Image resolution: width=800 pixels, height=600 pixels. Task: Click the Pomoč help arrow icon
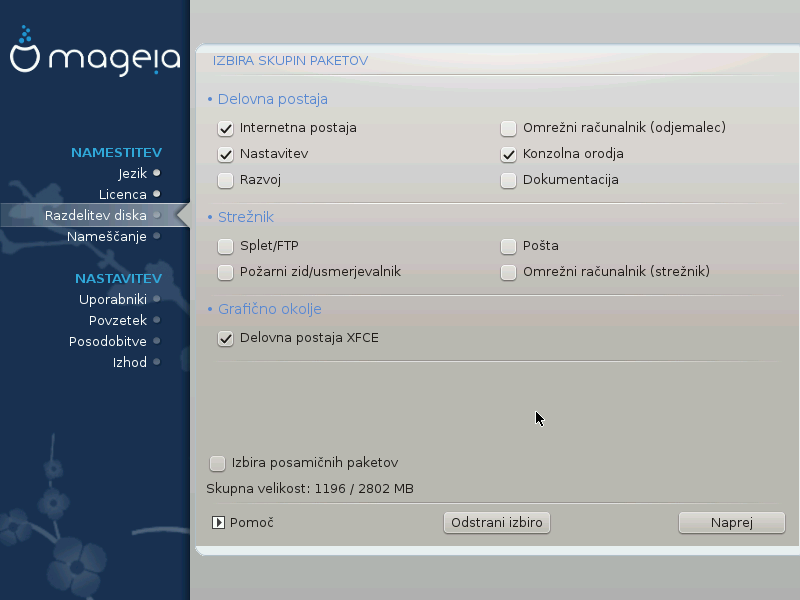218,522
